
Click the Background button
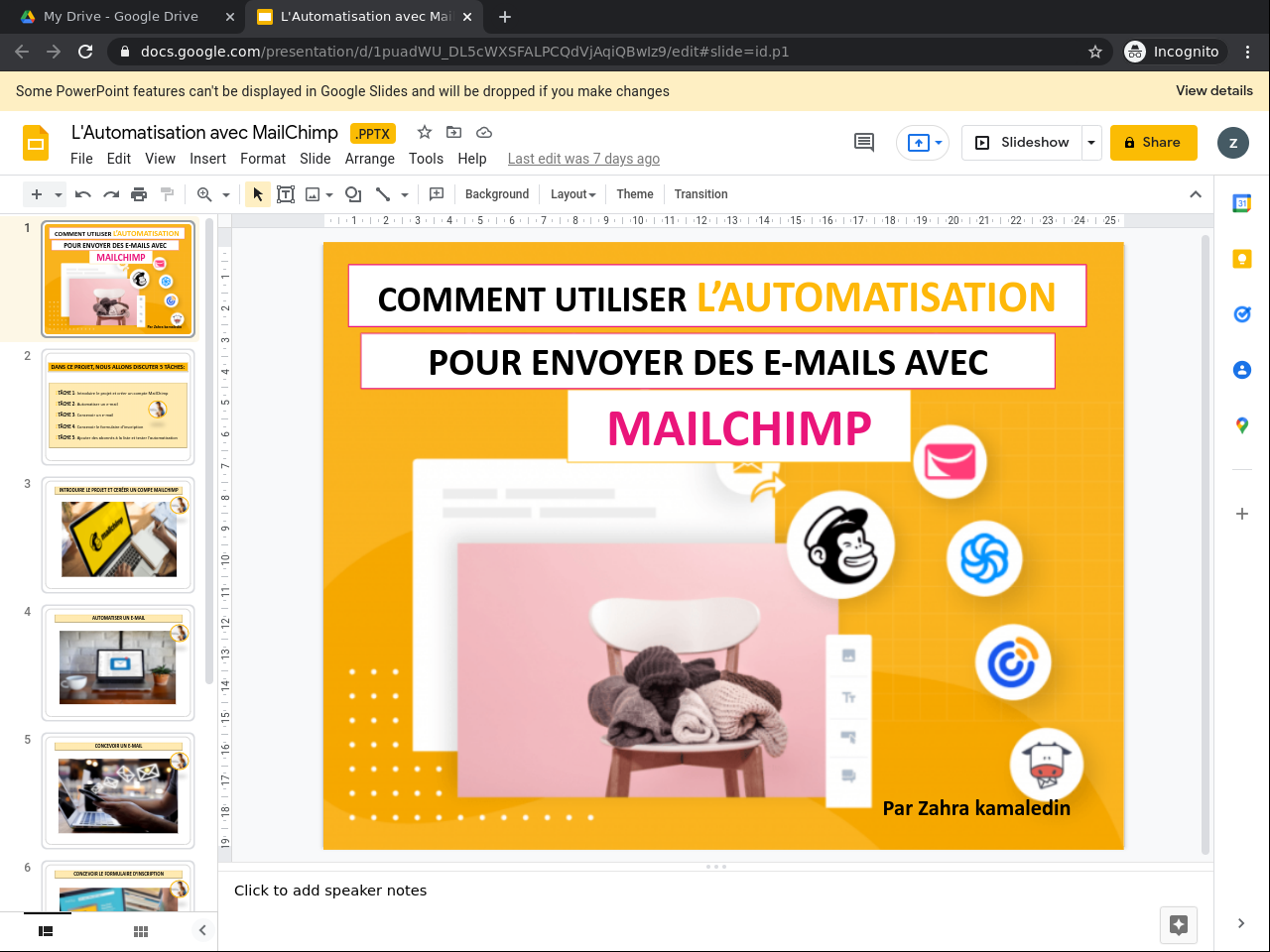pos(497,194)
